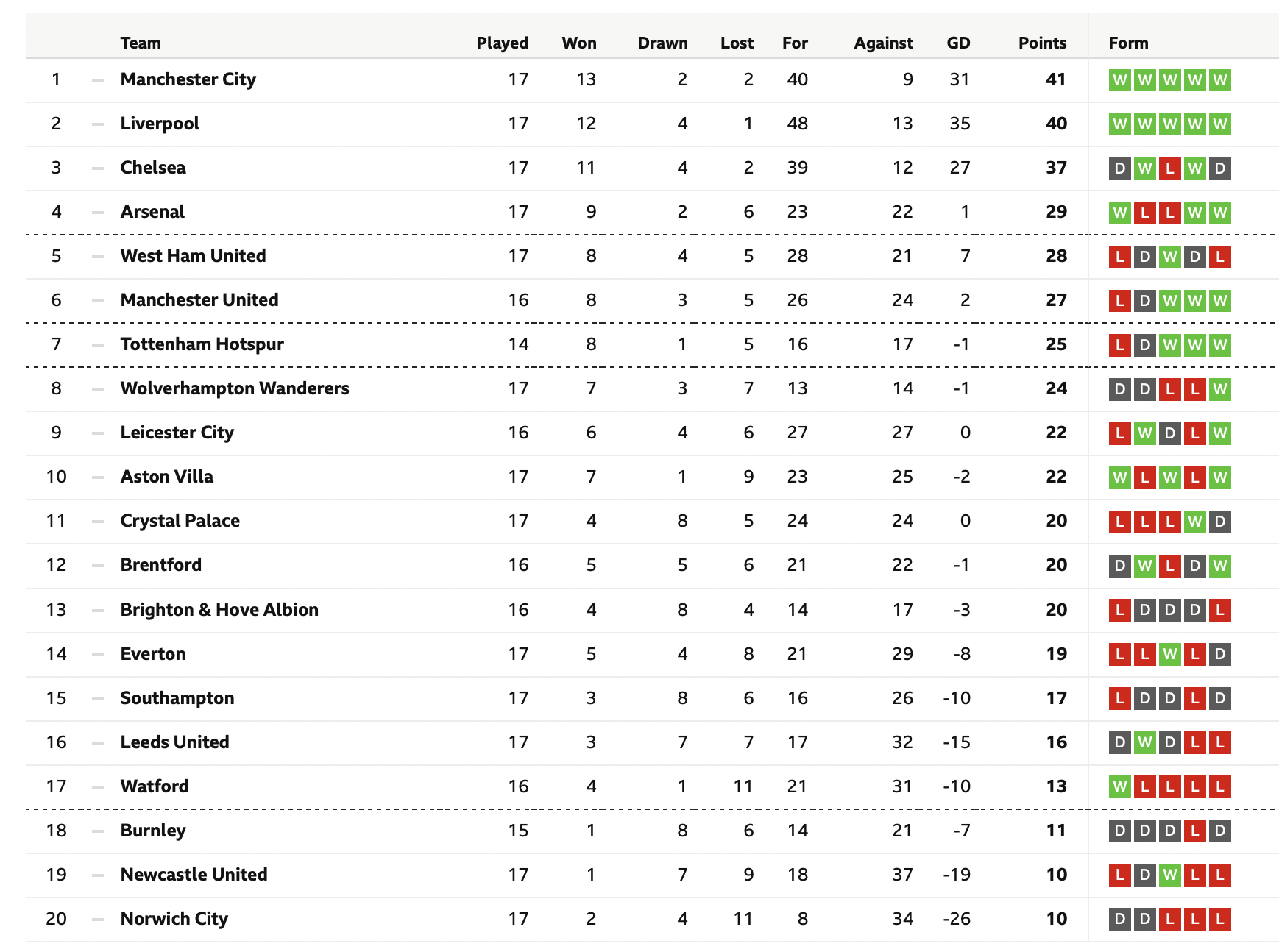Open the Tottenham Hotspur team link
The width and height of the screenshot is (1279, 952).
(x=202, y=344)
